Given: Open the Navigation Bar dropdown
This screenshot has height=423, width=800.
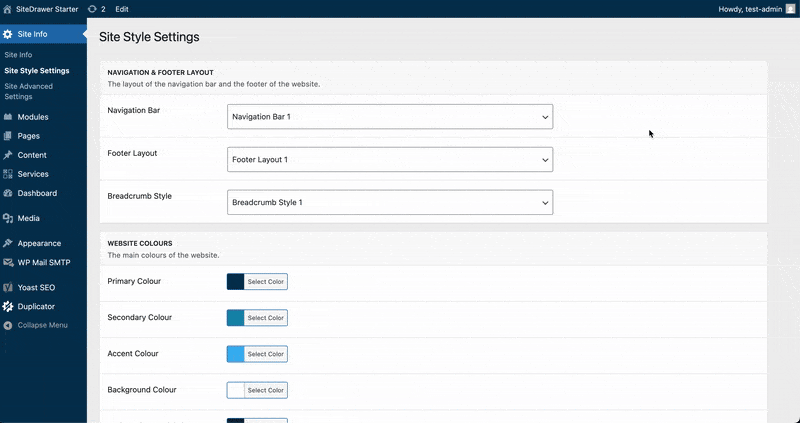Looking at the screenshot, I should [x=390, y=117].
